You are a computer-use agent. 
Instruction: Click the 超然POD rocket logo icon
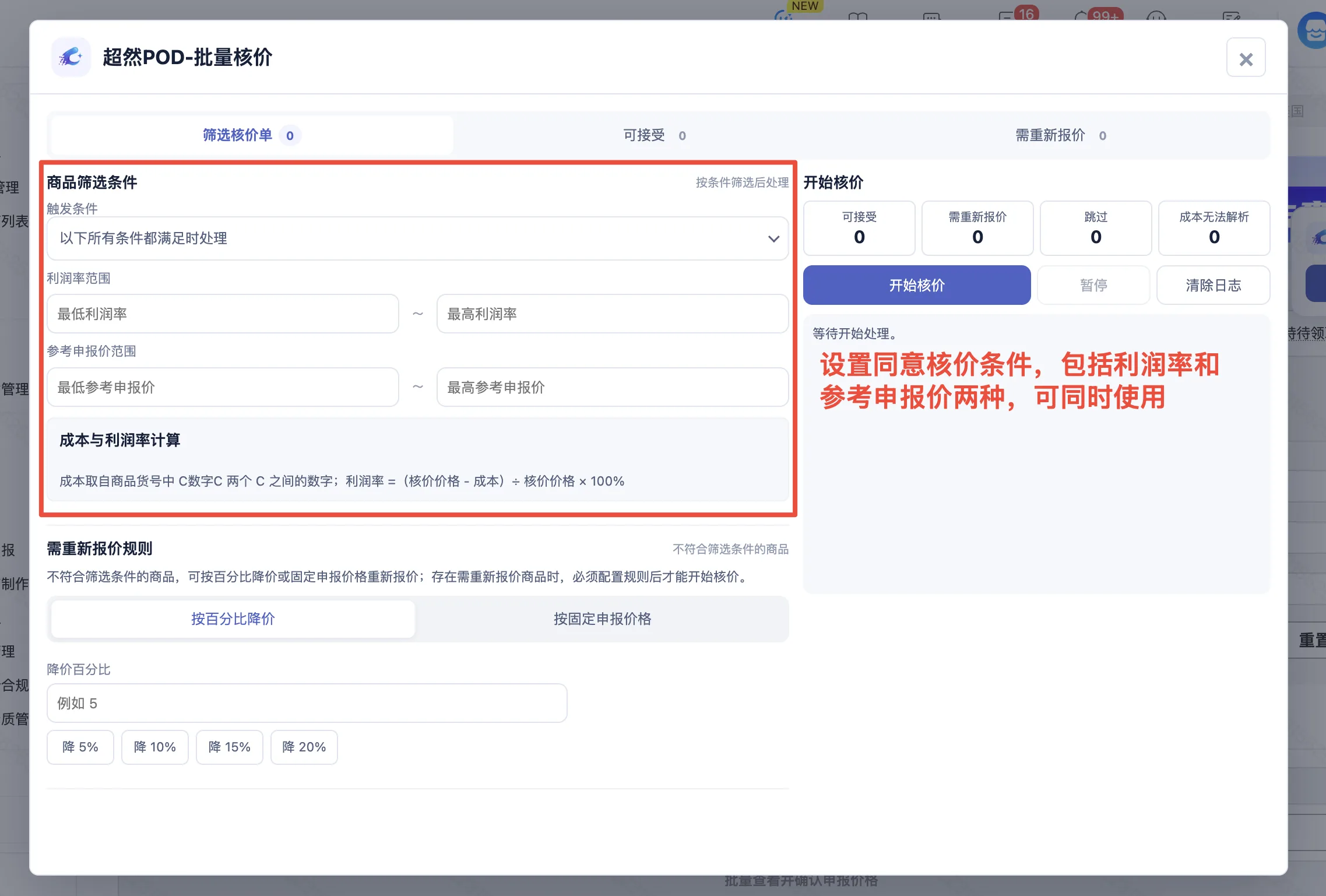click(x=71, y=57)
